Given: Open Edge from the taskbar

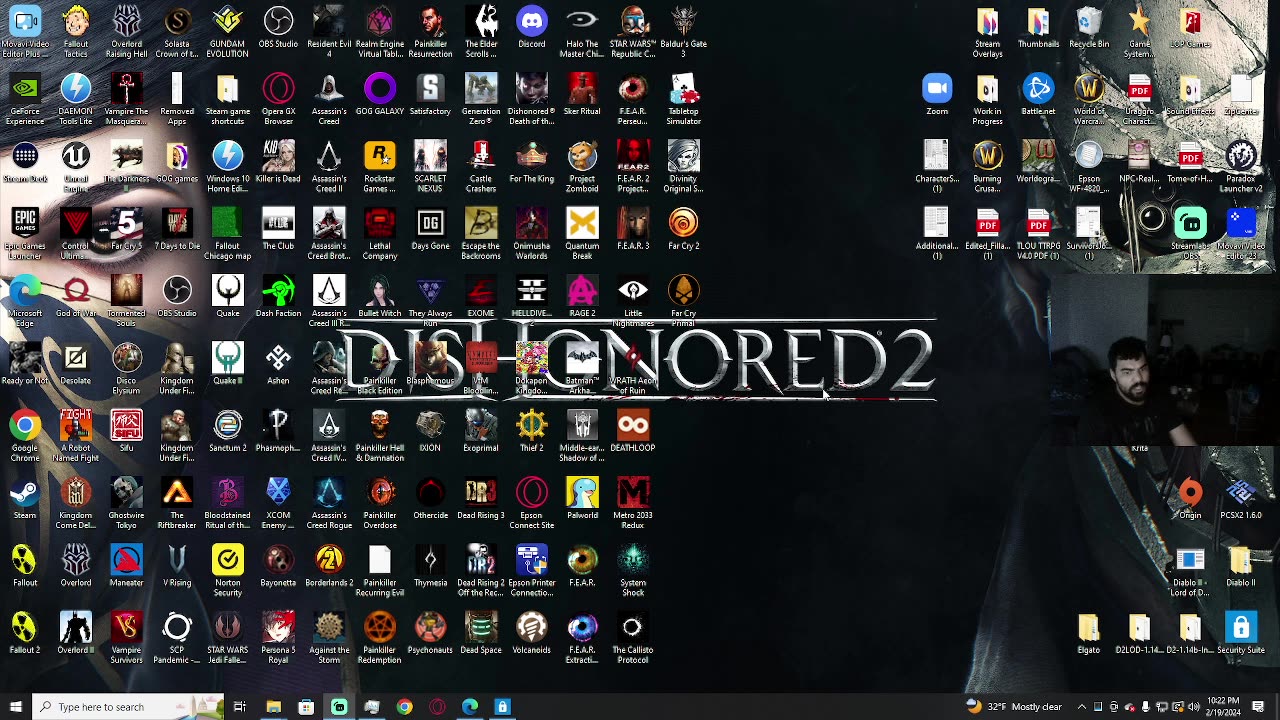Looking at the screenshot, I should click(x=470, y=707).
